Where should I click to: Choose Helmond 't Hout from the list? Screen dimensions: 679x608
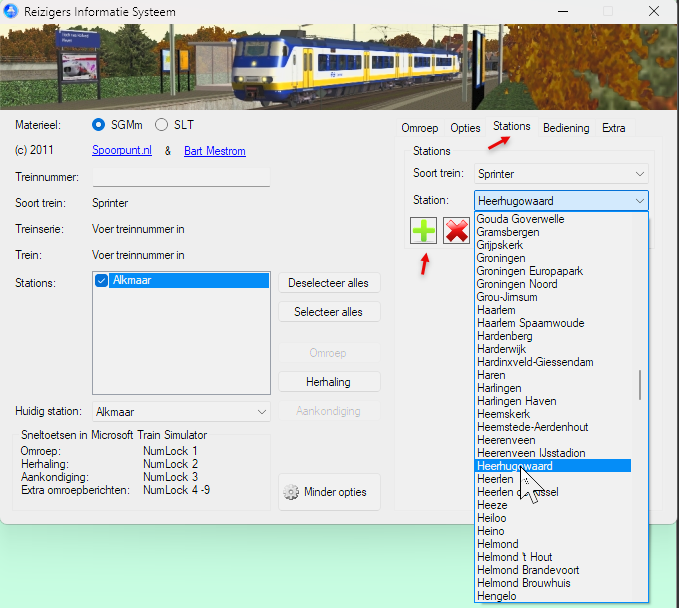point(553,557)
